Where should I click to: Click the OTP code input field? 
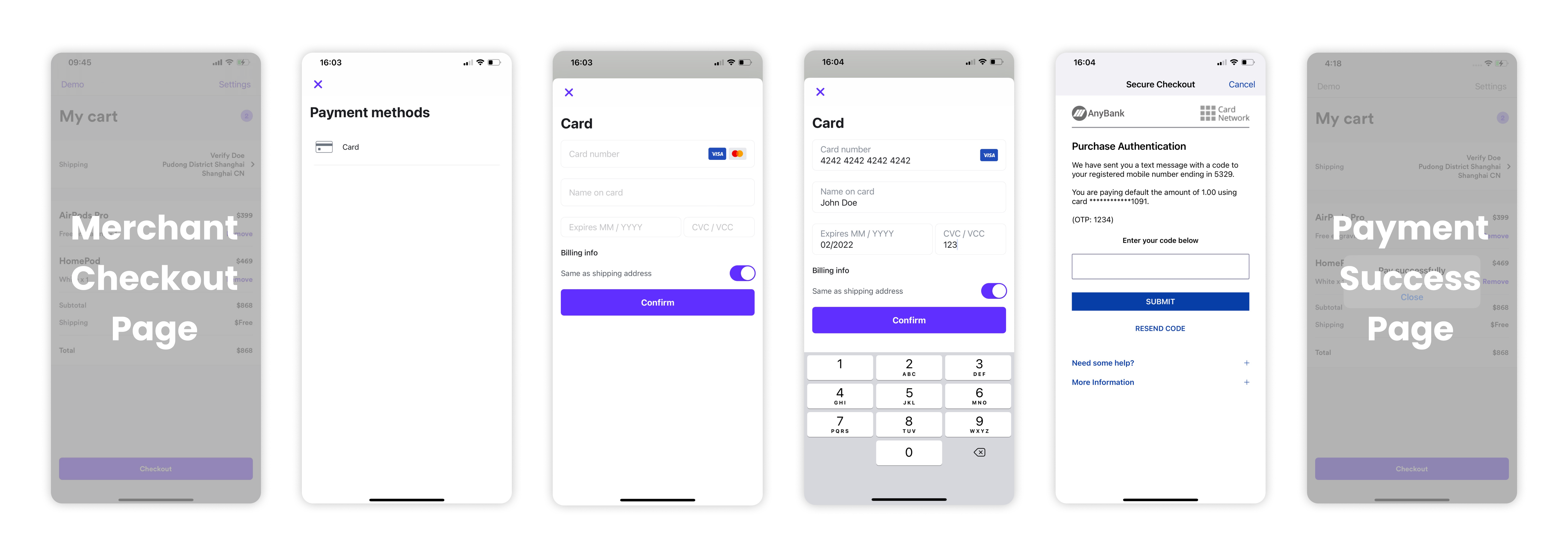pos(1160,267)
